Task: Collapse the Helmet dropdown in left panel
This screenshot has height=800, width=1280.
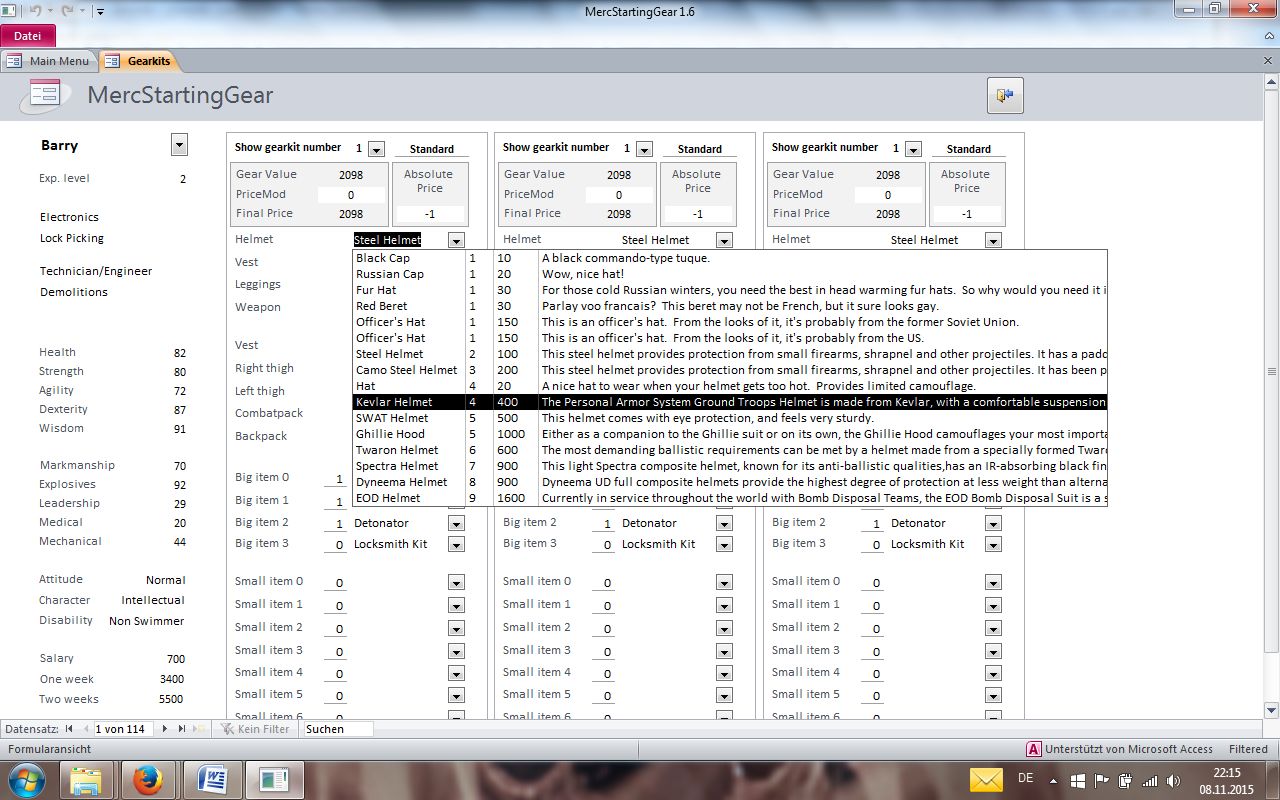Action: (x=456, y=240)
